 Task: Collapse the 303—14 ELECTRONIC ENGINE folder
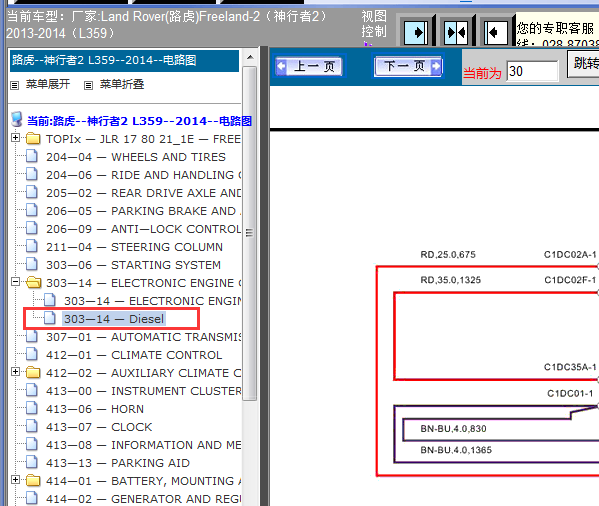pyautogui.click(x=15, y=282)
